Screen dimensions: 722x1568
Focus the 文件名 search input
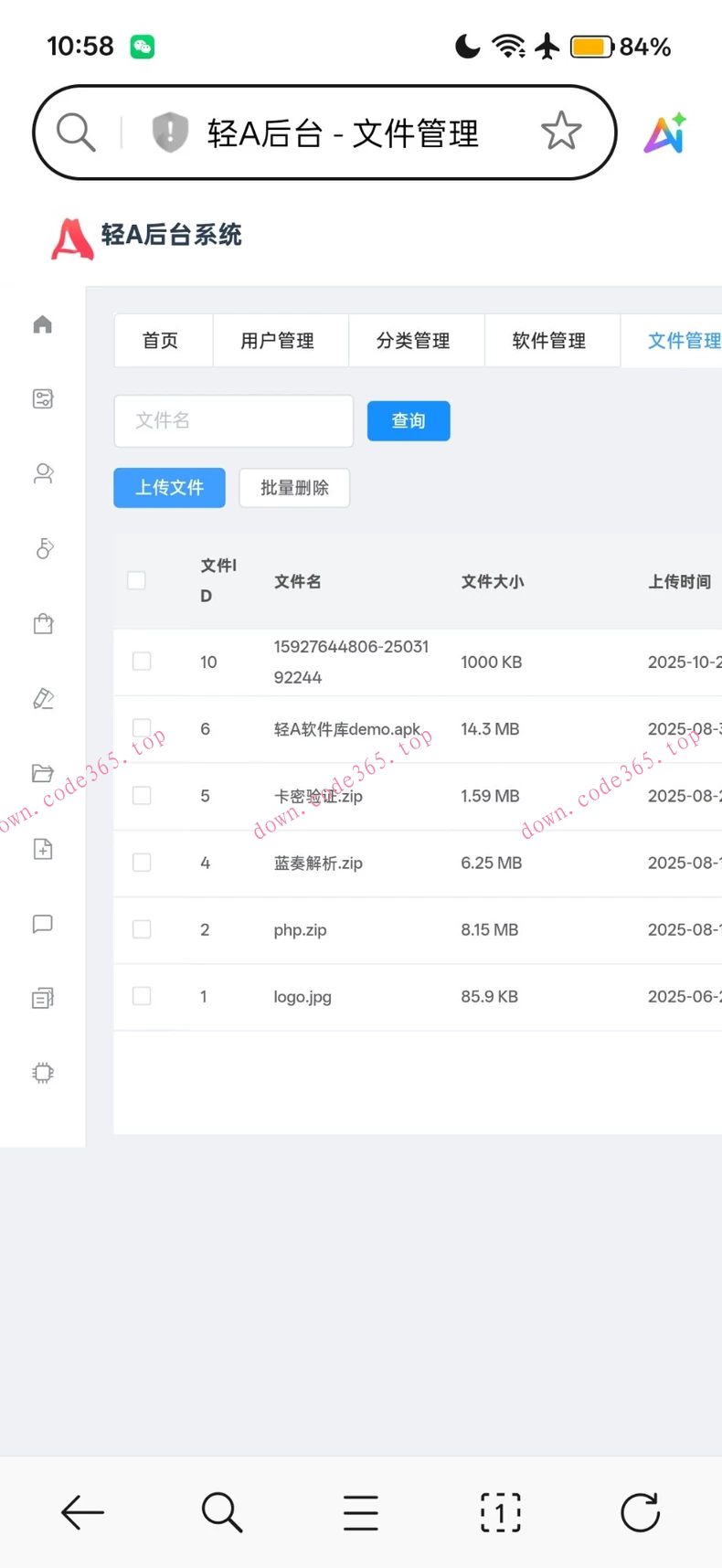click(x=234, y=421)
